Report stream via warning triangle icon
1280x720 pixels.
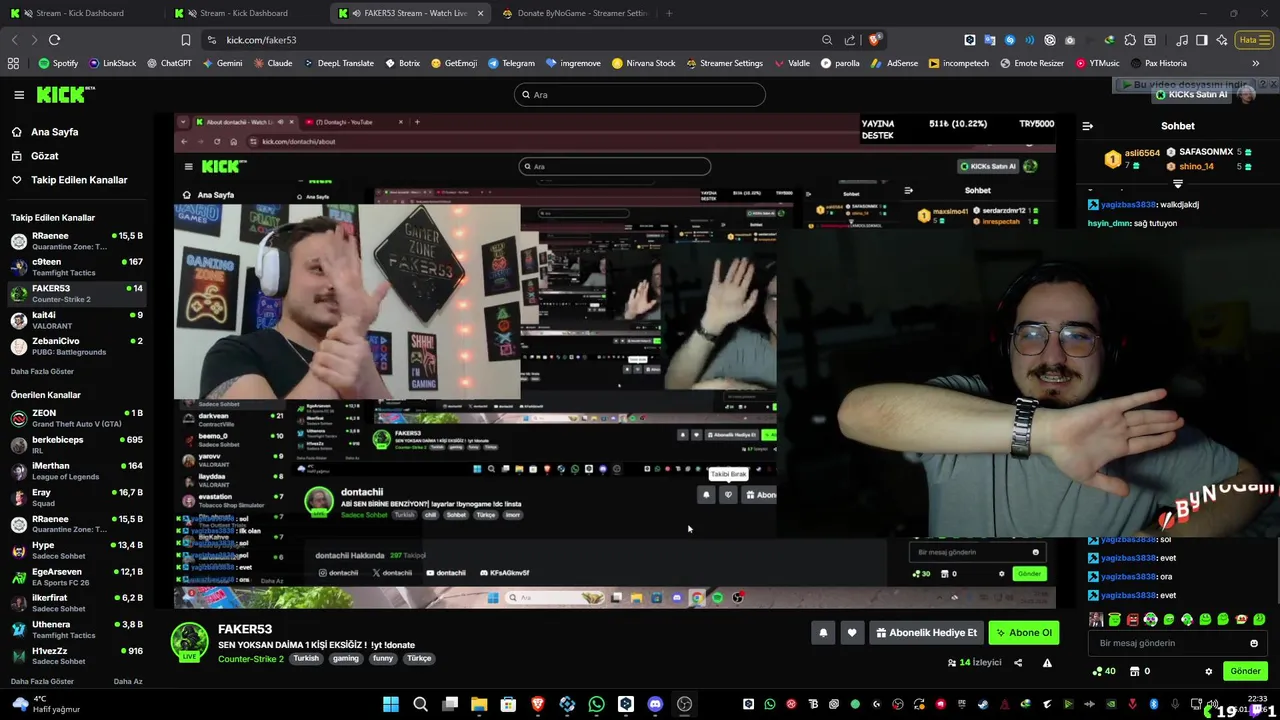[1047, 662]
